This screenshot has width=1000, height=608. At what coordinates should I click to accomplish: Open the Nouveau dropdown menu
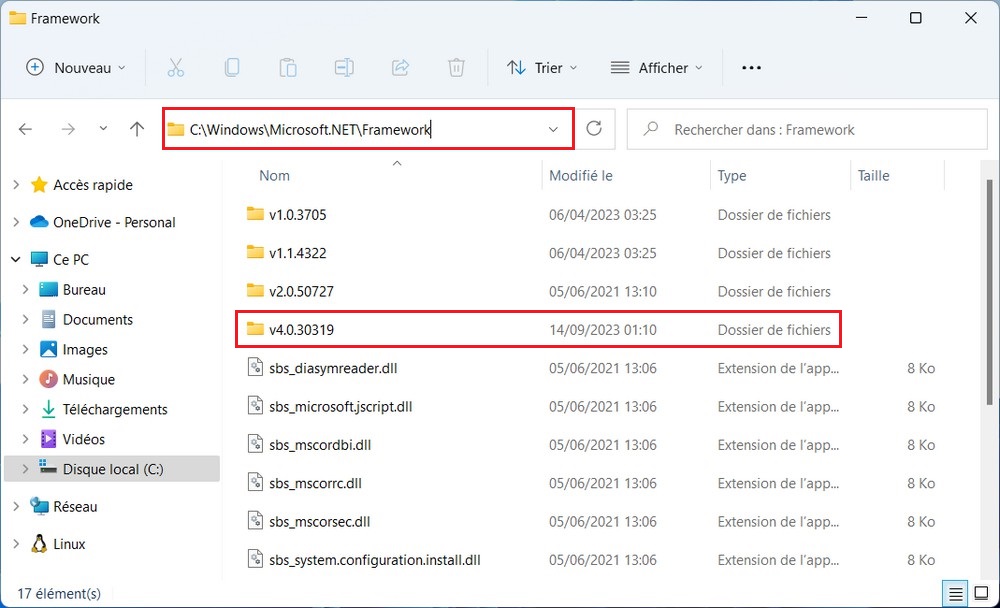[75, 68]
